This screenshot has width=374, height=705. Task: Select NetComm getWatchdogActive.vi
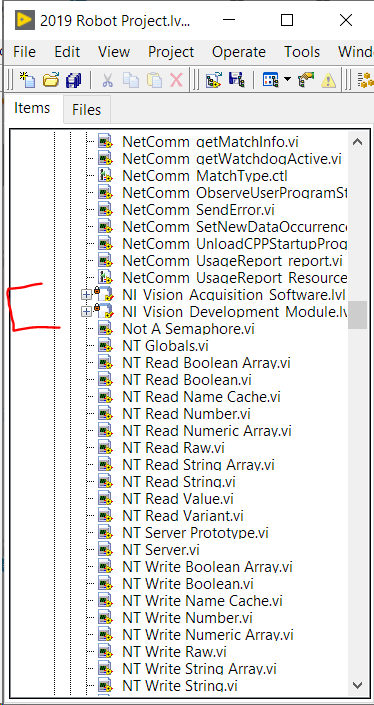[232, 159]
